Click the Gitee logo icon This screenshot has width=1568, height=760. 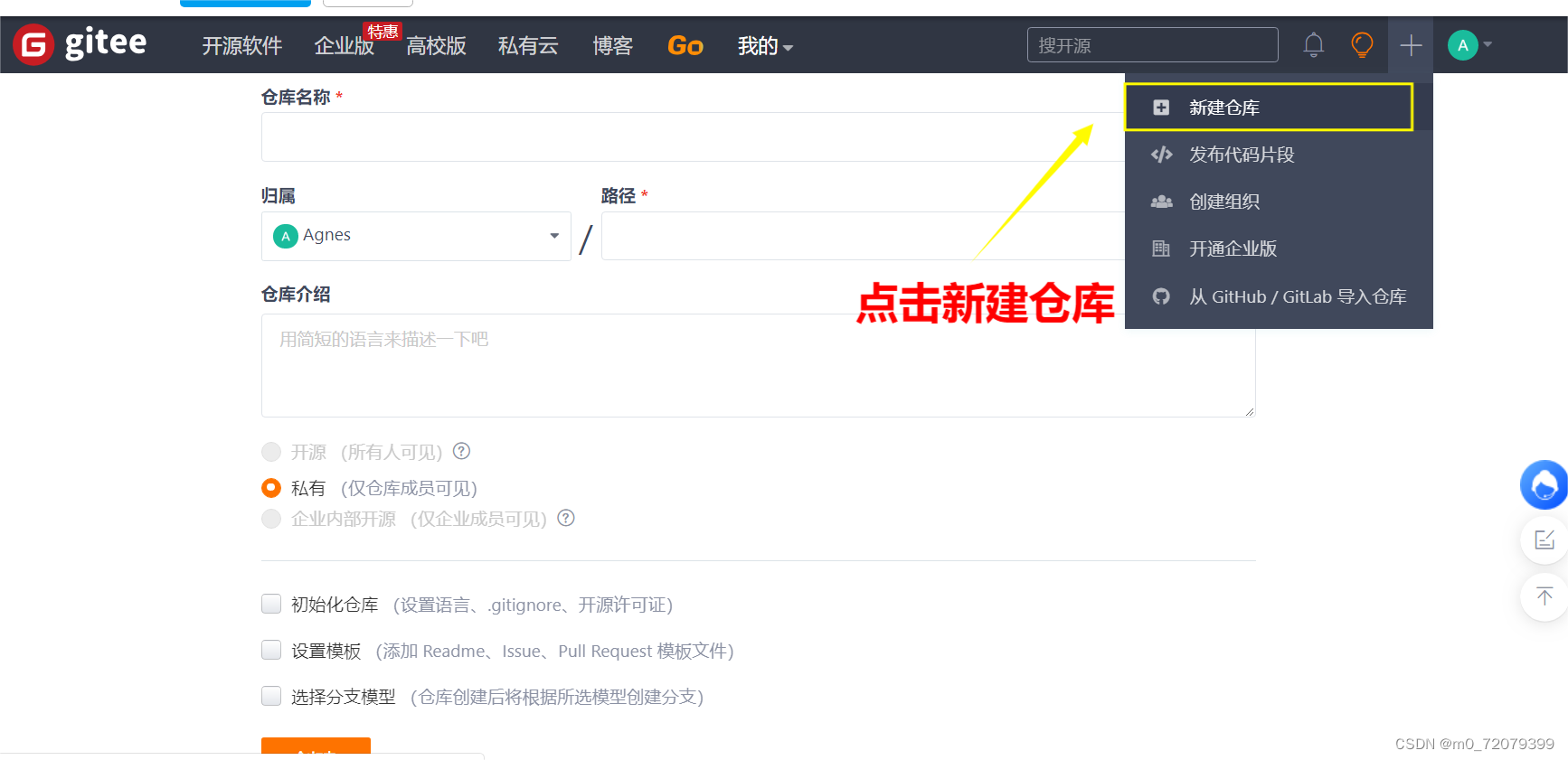click(33, 44)
